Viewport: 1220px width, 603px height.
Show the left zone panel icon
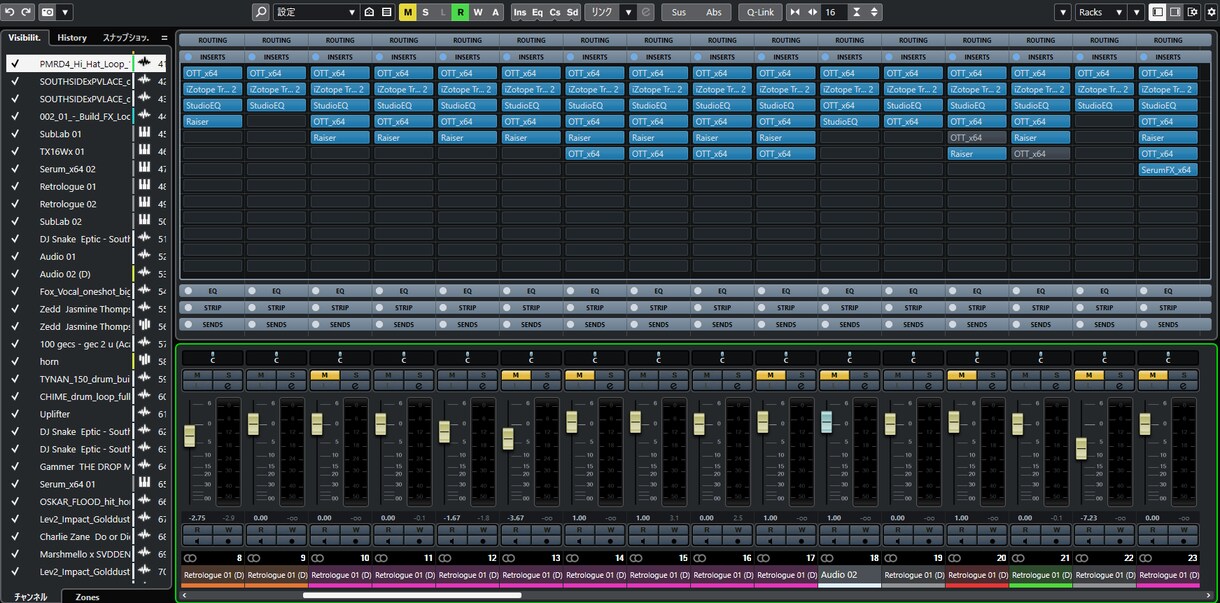click(1158, 12)
